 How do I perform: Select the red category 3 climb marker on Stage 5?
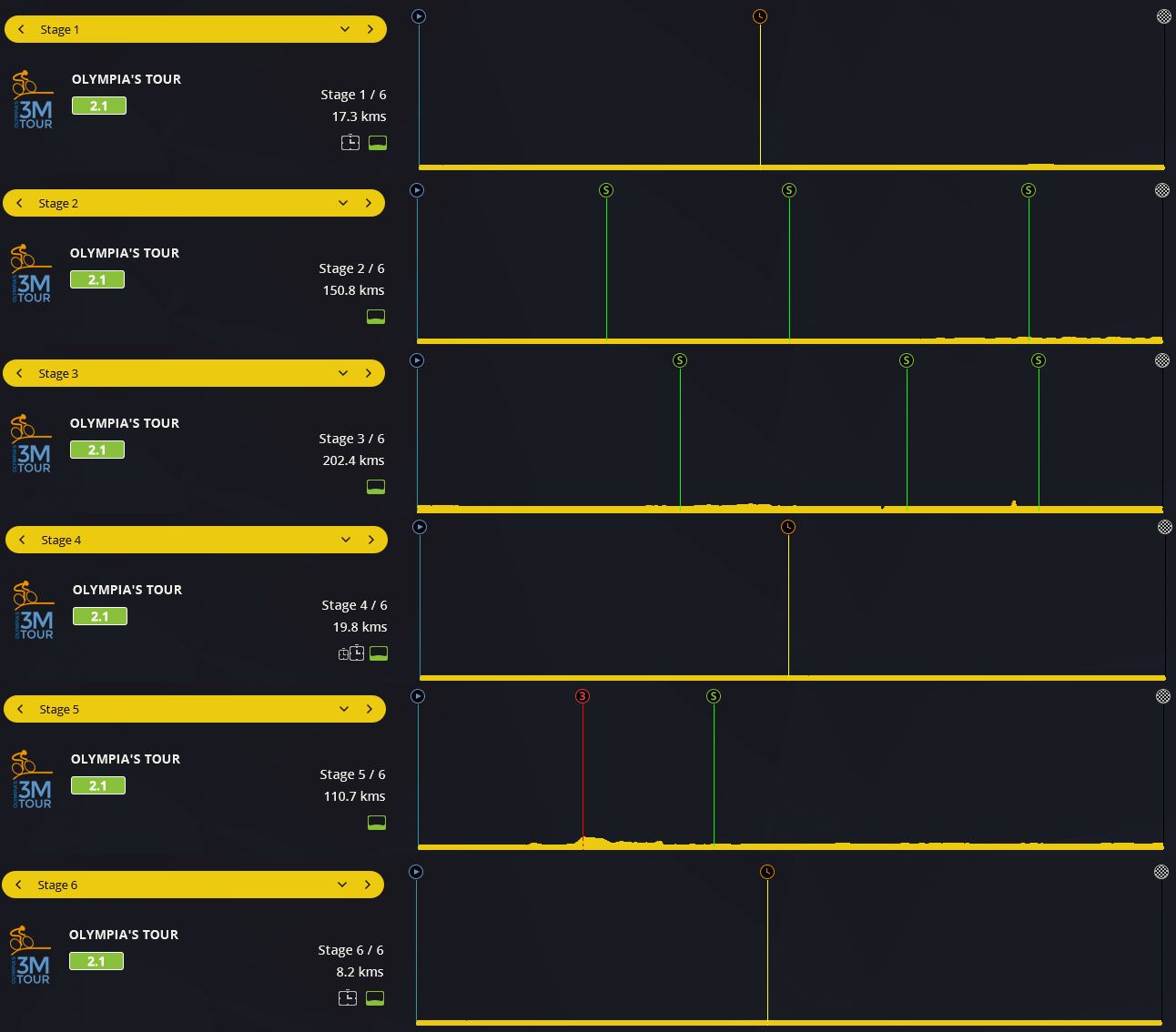583,696
